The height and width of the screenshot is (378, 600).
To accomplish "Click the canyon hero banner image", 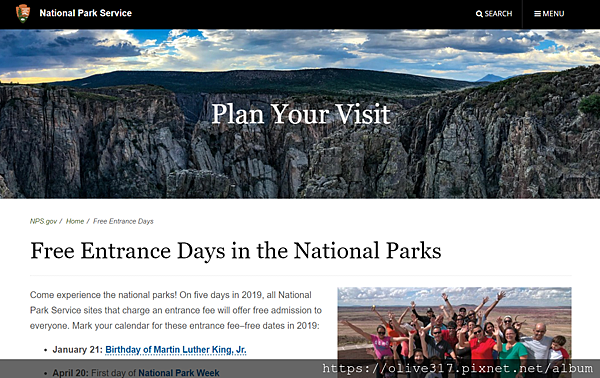I will coord(300,114).
